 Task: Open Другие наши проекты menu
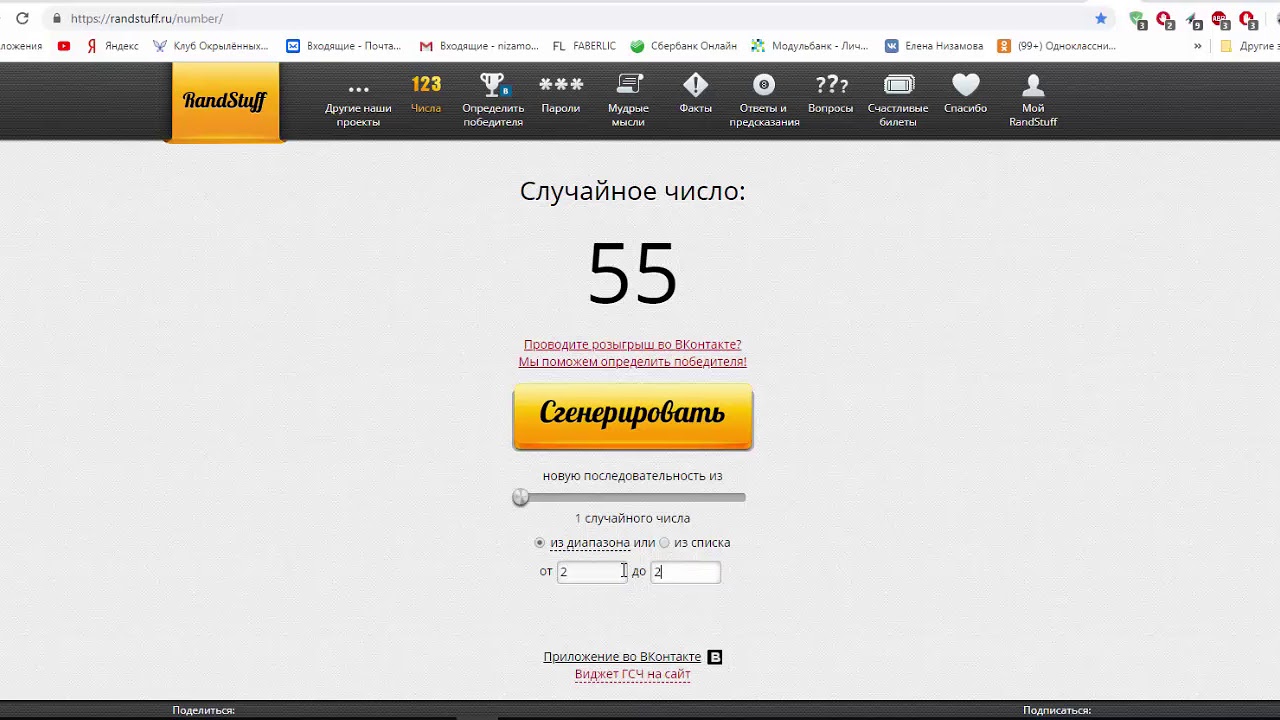coord(358,101)
